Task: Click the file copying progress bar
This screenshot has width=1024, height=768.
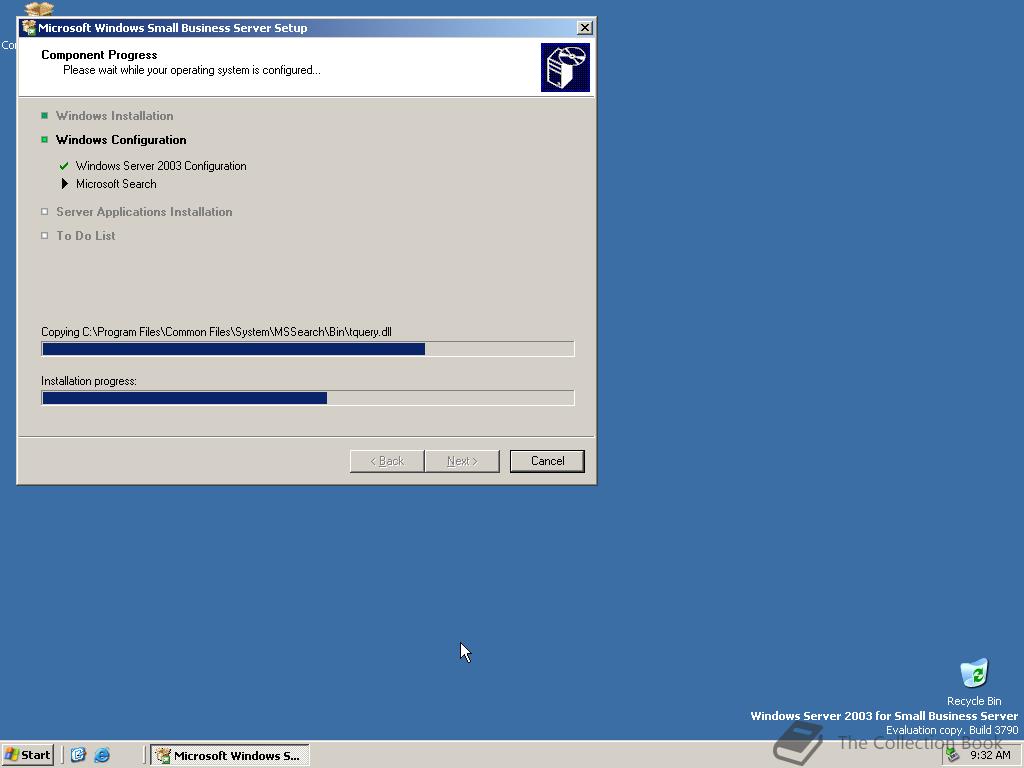Action: click(x=308, y=349)
